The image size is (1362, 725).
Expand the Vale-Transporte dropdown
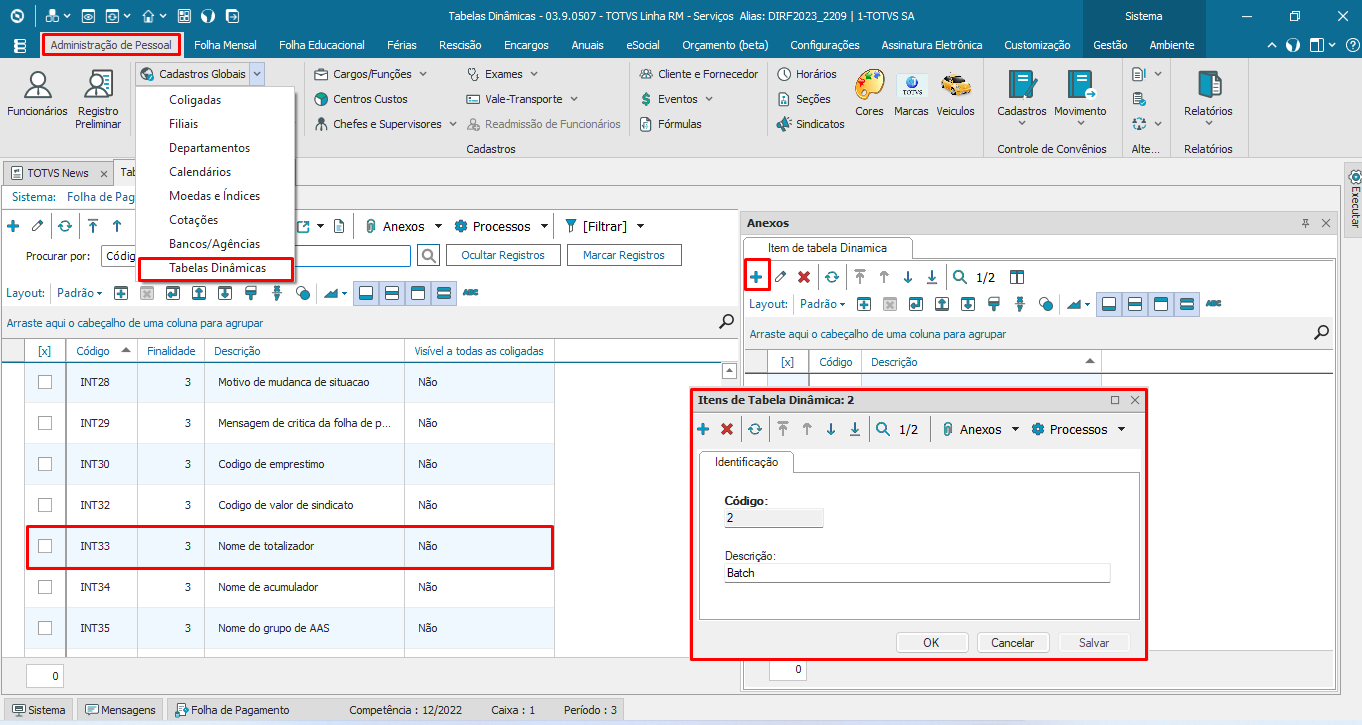[572, 99]
